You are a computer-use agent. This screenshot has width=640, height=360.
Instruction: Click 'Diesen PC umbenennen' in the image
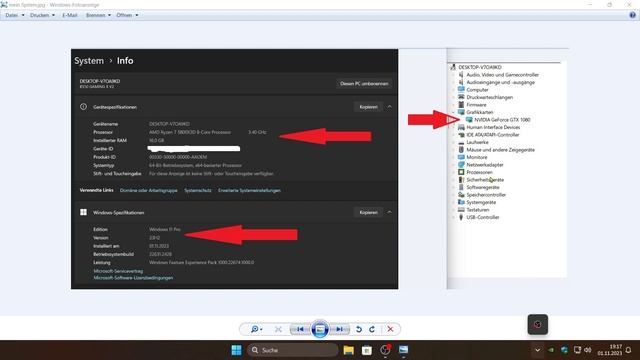364,84
